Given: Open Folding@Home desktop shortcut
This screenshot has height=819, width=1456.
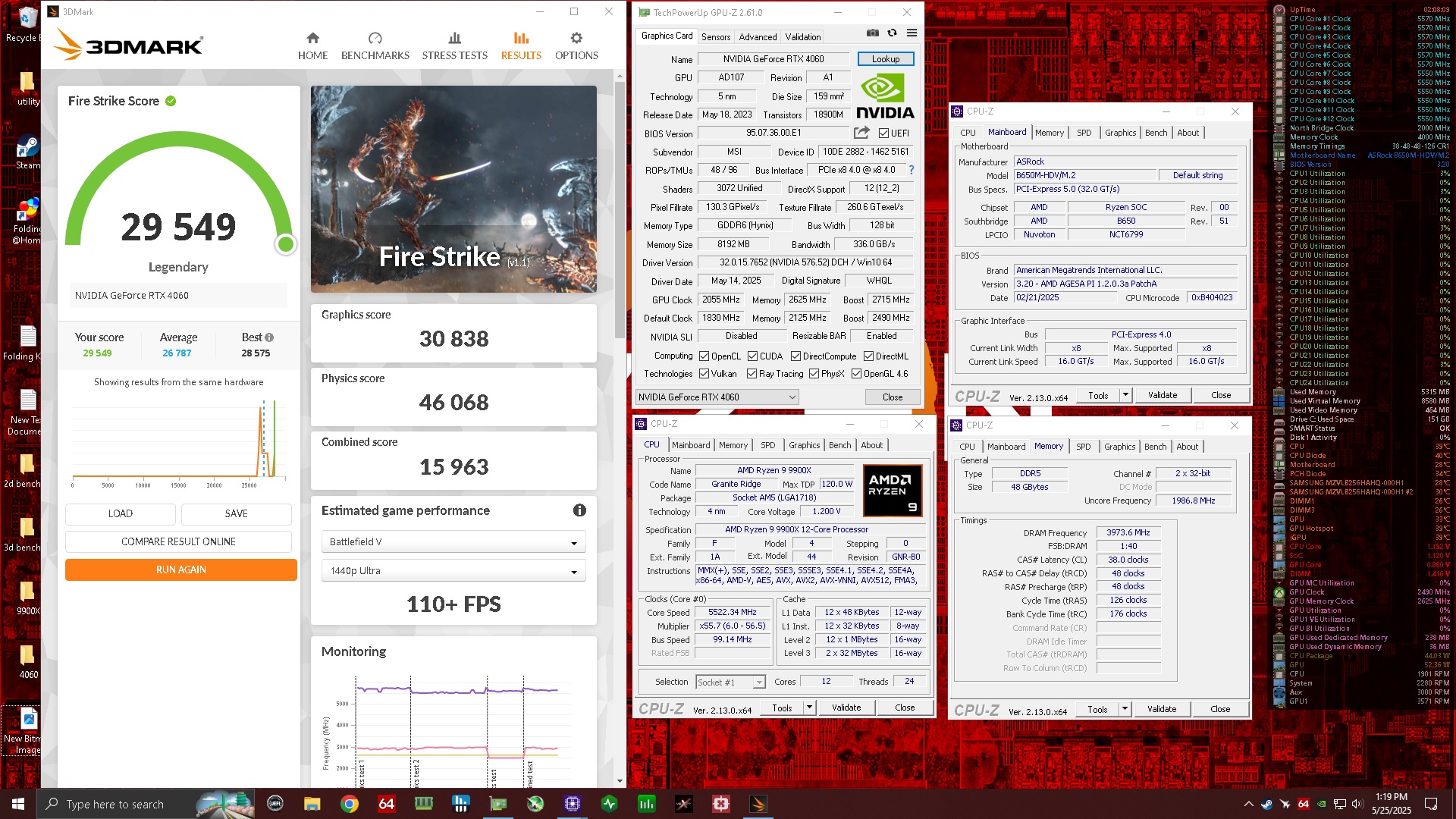Looking at the screenshot, I should pyautogui.click(x=27, y=221).
